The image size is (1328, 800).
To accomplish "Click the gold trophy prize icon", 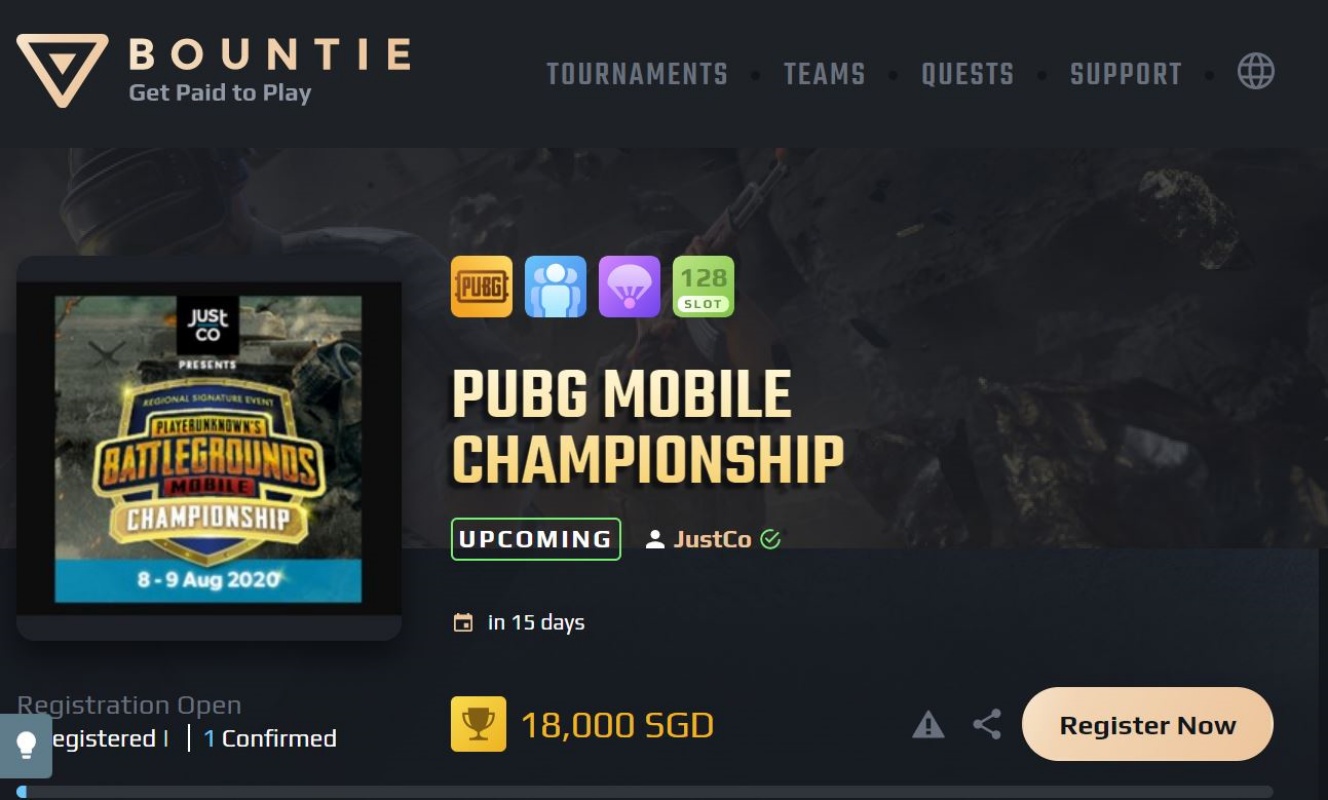I will tap(478, 724).
